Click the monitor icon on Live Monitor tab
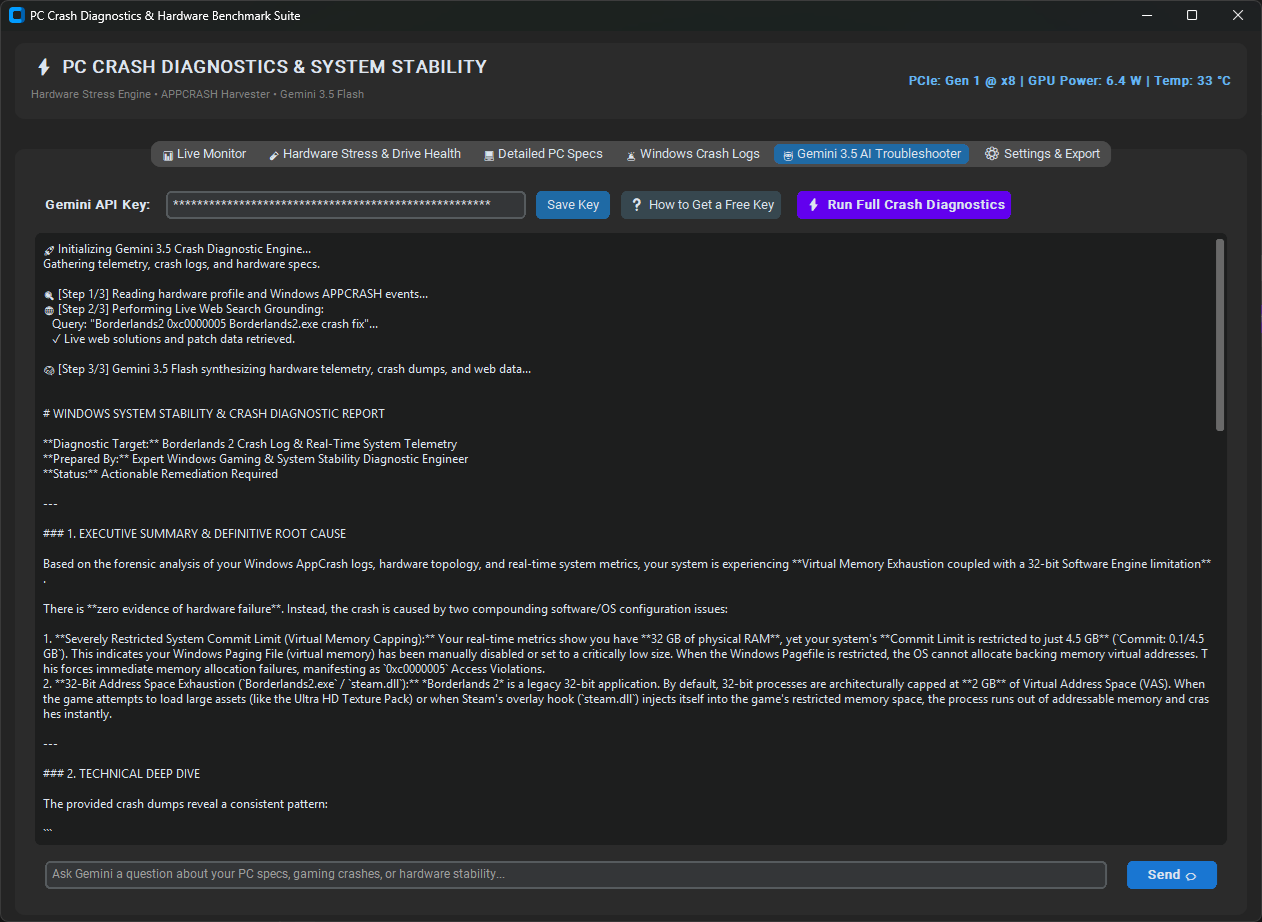1262x922 pixels. click(168, 155)
